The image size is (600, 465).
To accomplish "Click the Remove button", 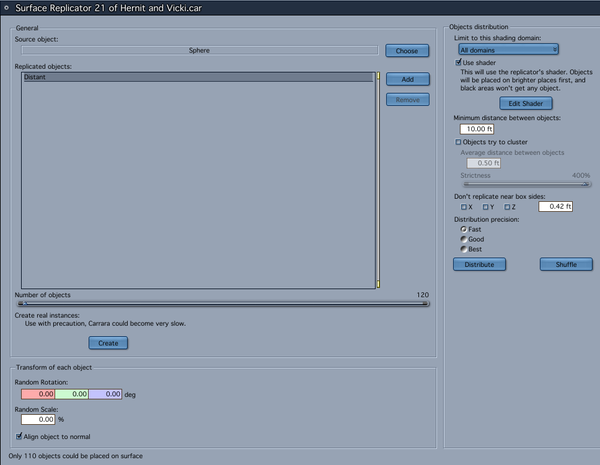I will (x=408, y=100).
